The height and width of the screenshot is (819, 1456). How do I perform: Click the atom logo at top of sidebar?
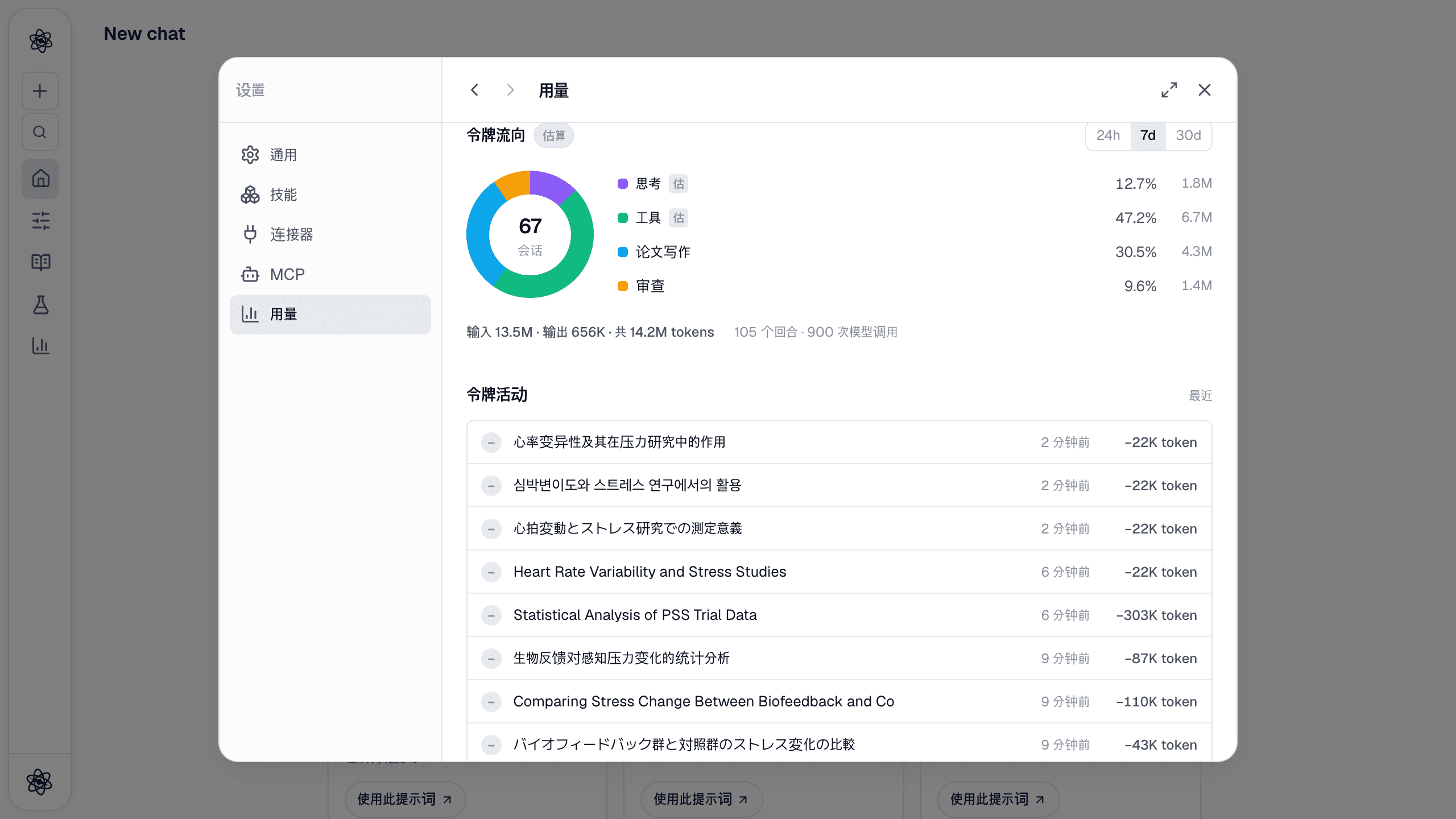[40, 41]
